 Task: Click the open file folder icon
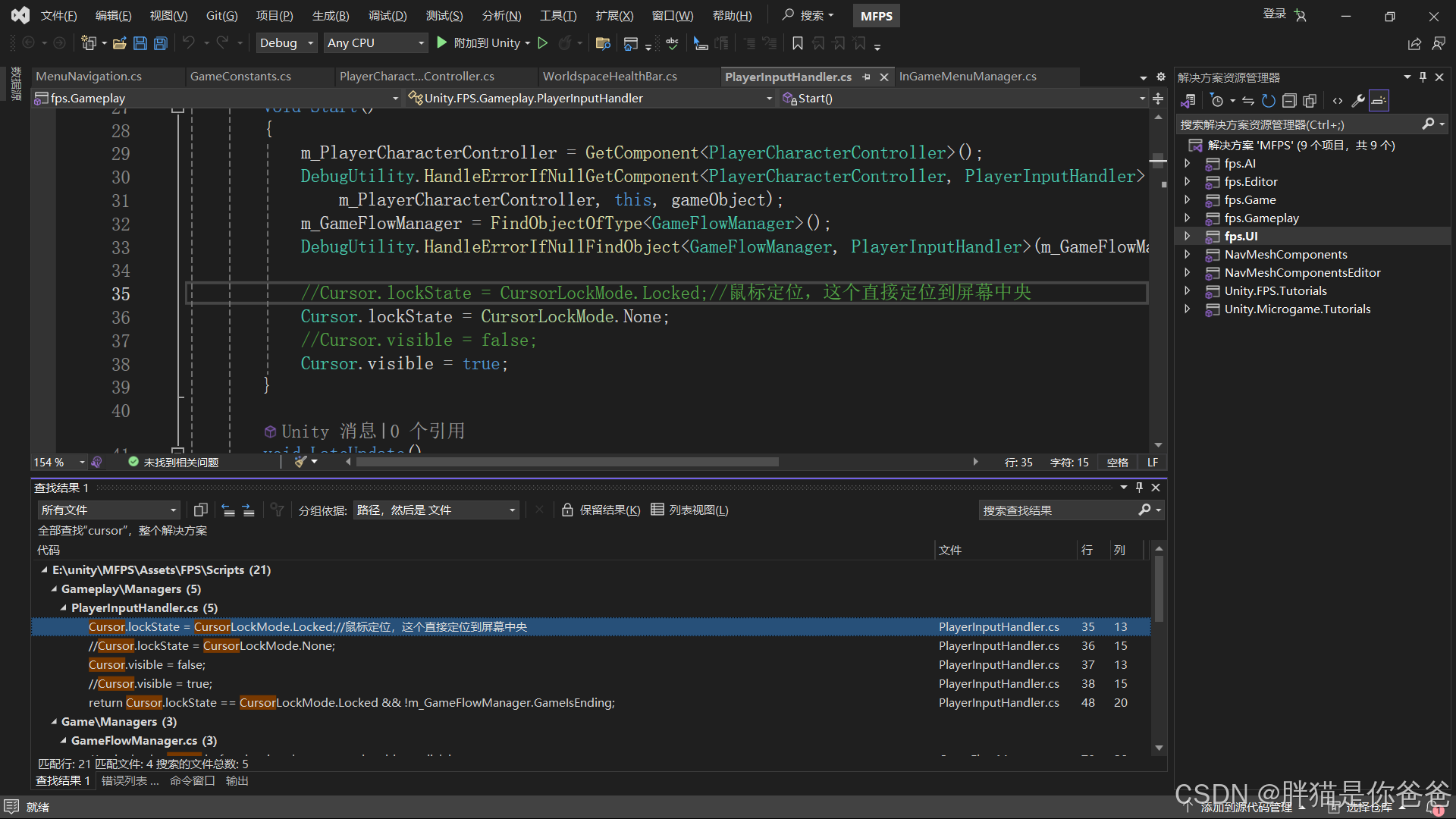(119, 43)
